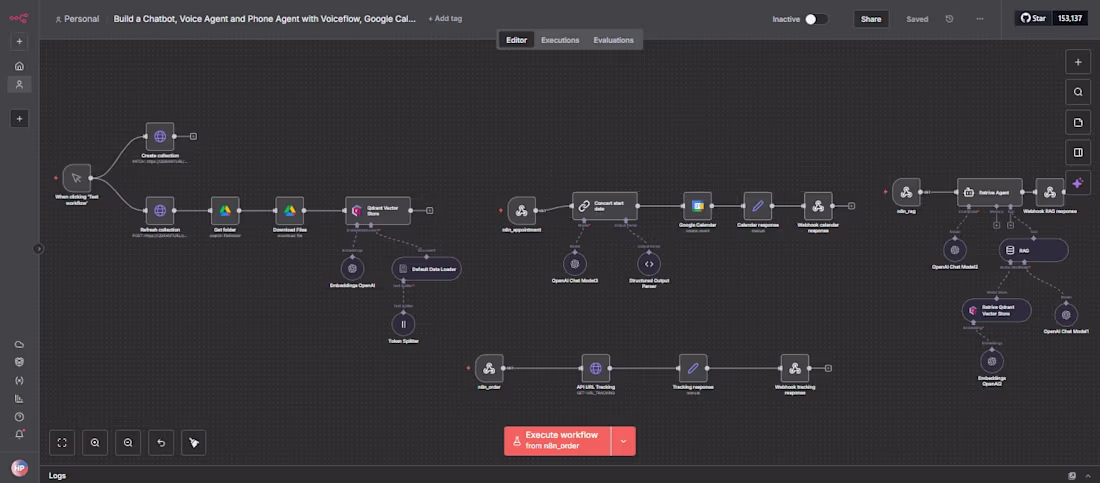Switch to the Editor tab

[516, 40]
